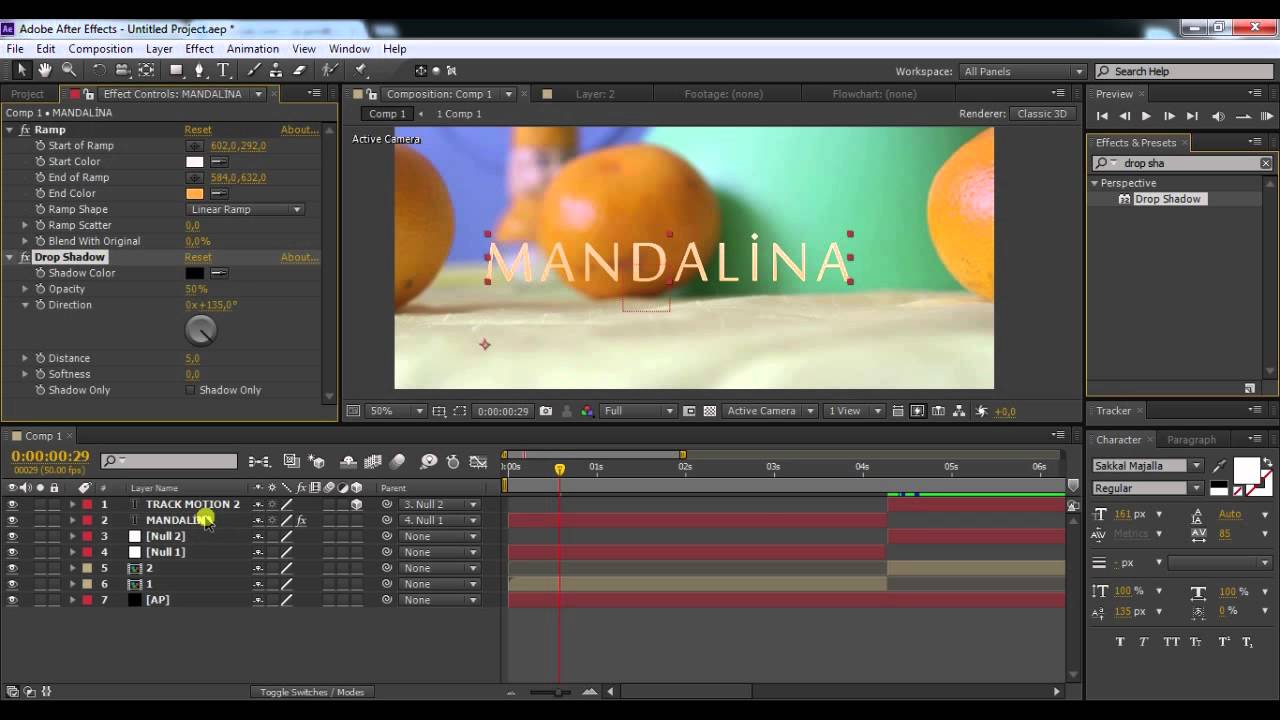Take snapshot with camera icon in viewer
The width and height of the screenshot is (1280, 720).
545,411
